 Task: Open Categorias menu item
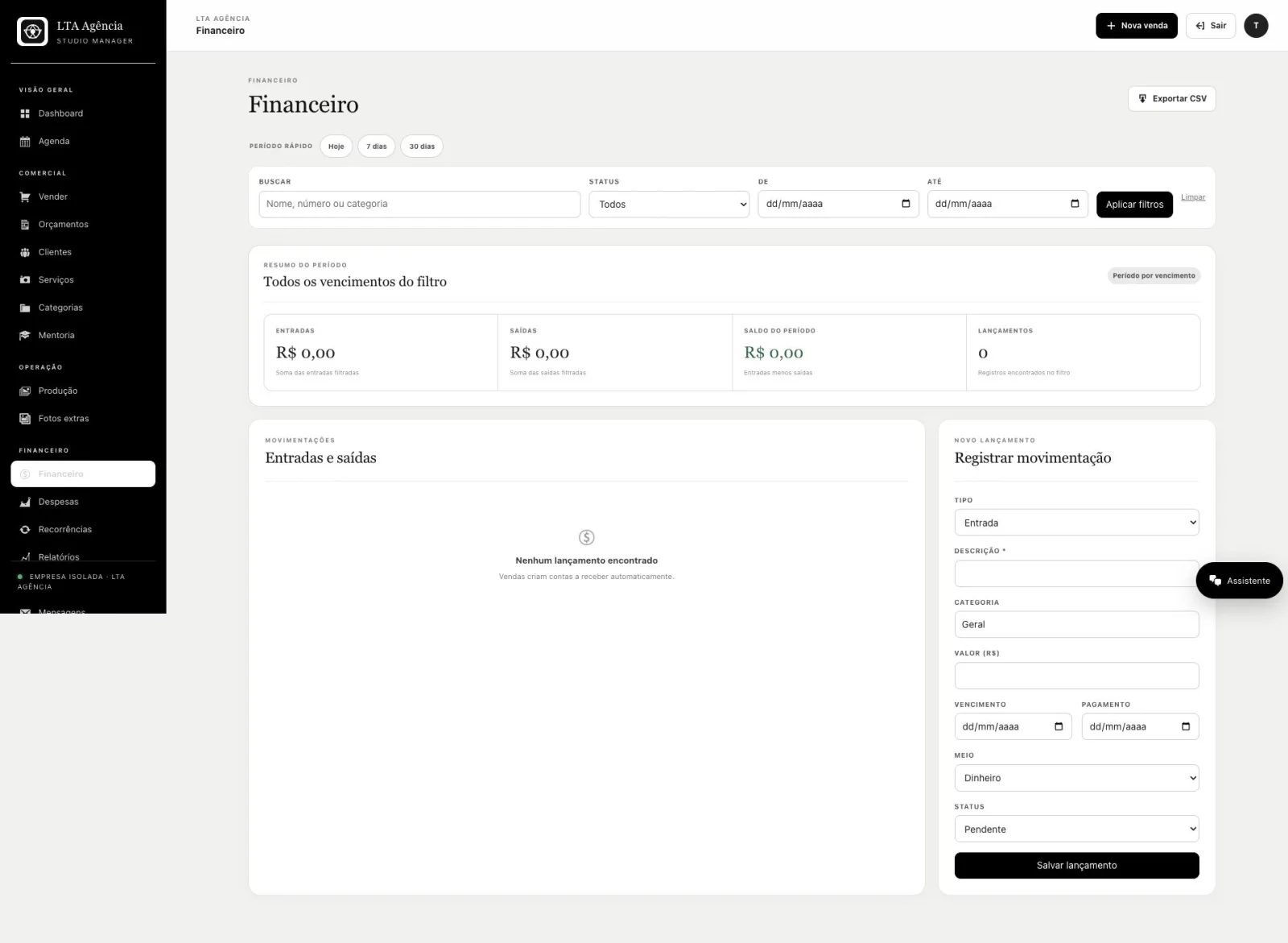click(83, 308)
